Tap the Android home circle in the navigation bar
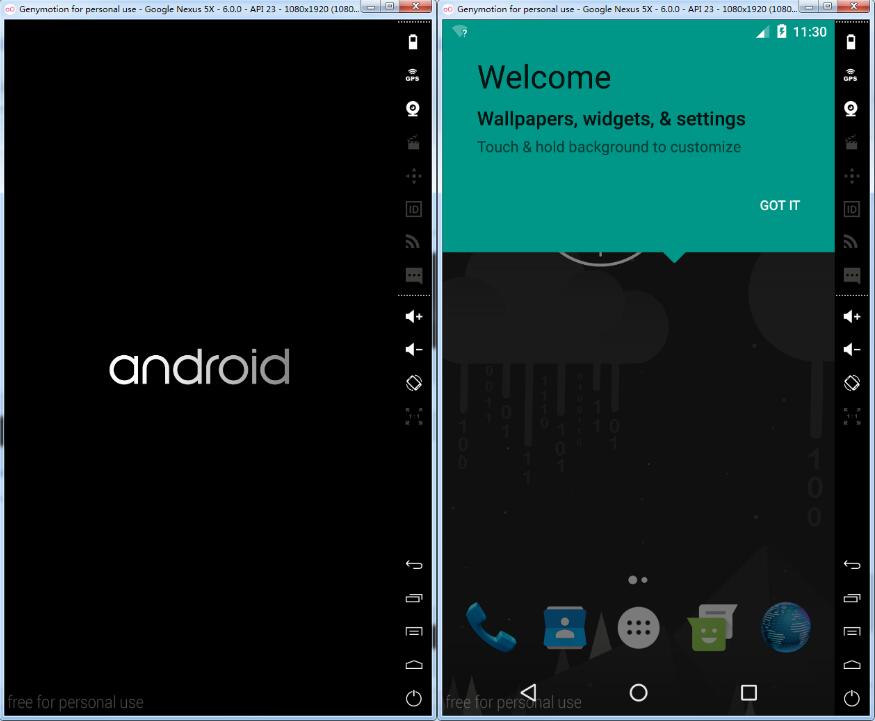 pos(638,693)
